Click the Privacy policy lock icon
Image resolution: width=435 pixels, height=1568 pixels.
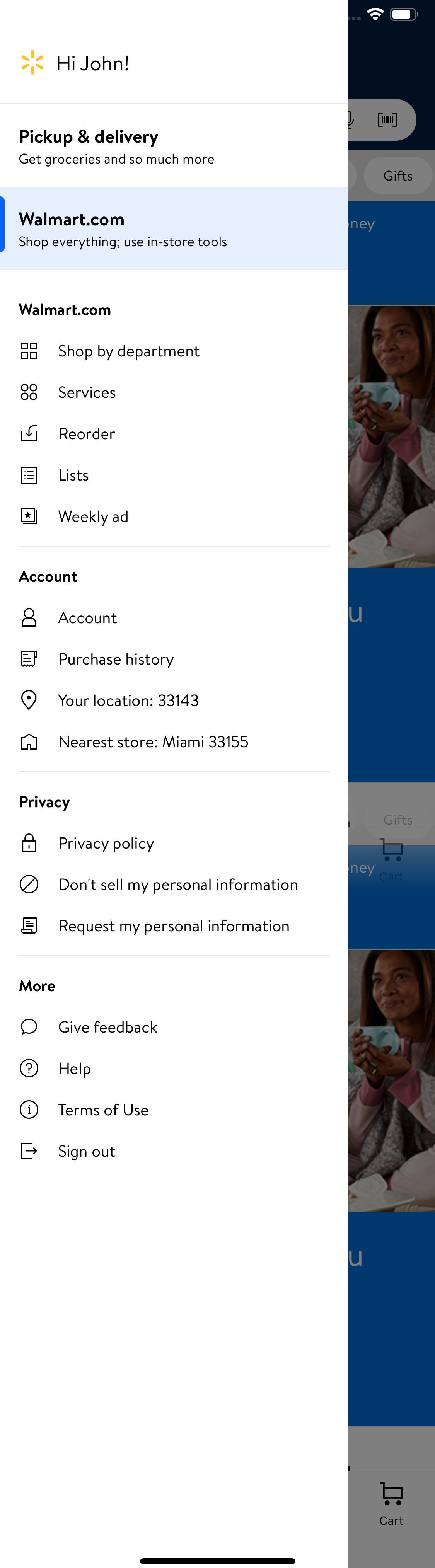pyautogui.click(x=29, y=842)
